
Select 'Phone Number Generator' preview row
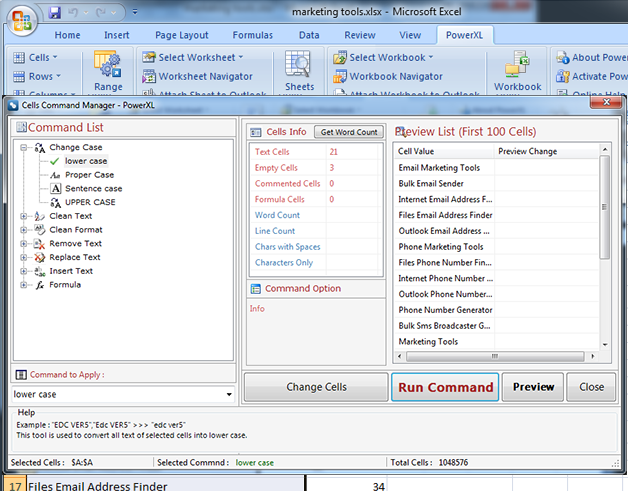pos(496,310)
